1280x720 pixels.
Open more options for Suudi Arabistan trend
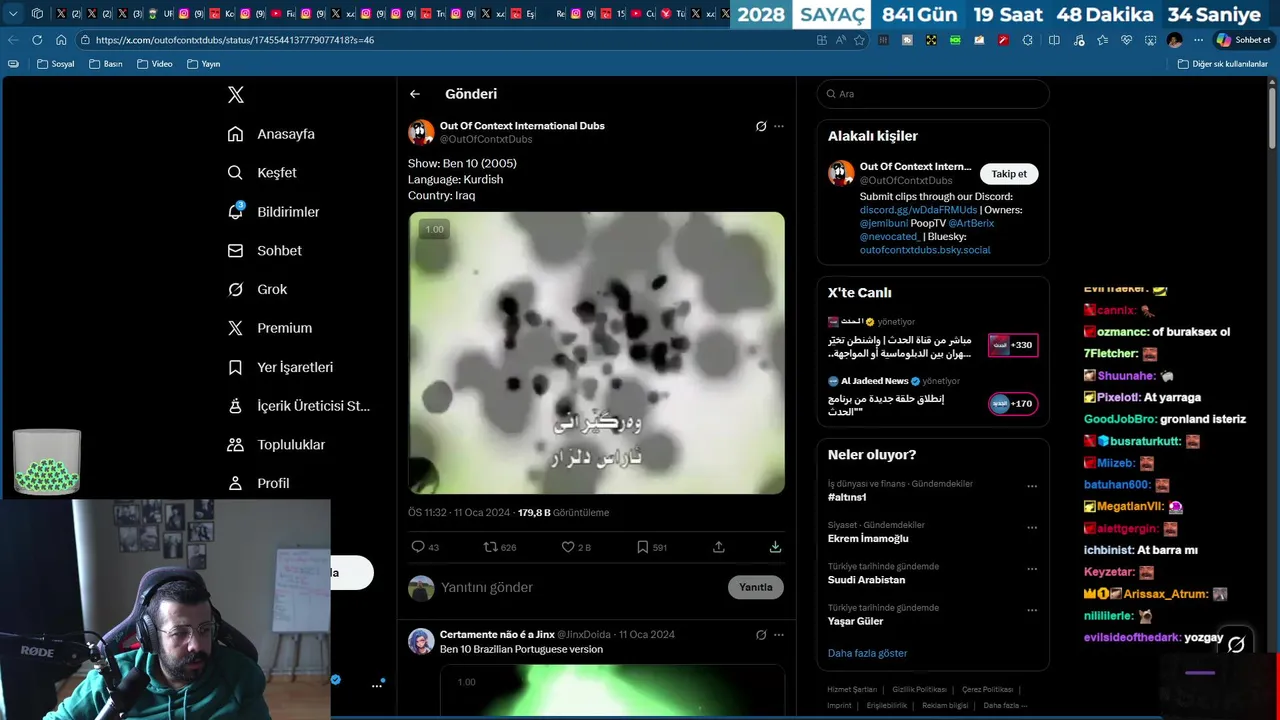(1032, 568)
